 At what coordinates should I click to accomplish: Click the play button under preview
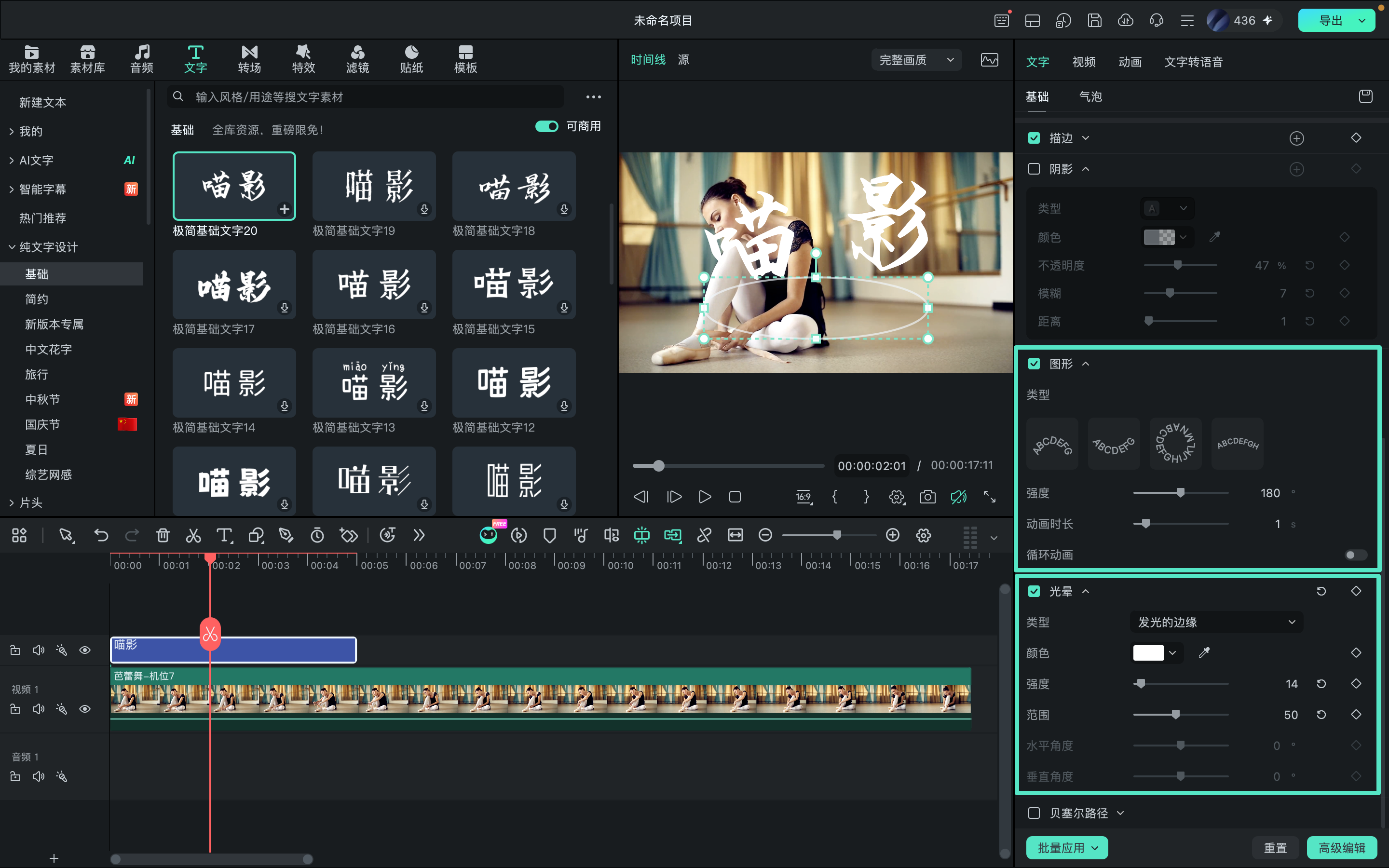[x=705, y=497]
